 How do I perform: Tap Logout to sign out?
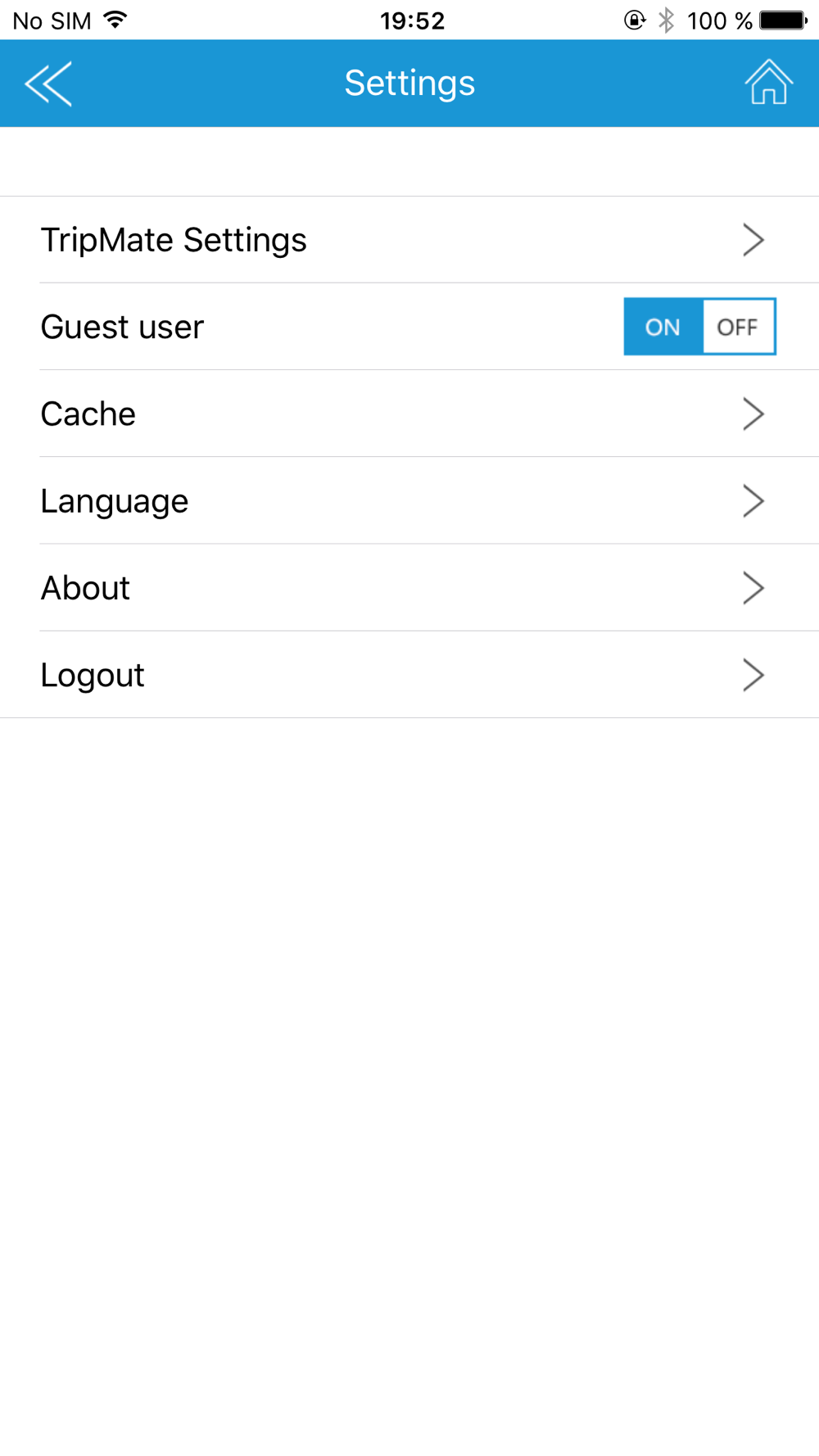[409, 675]
